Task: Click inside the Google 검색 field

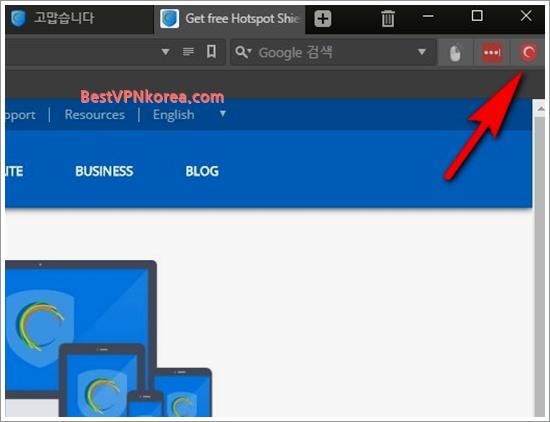Action: [x=333, y=52]
